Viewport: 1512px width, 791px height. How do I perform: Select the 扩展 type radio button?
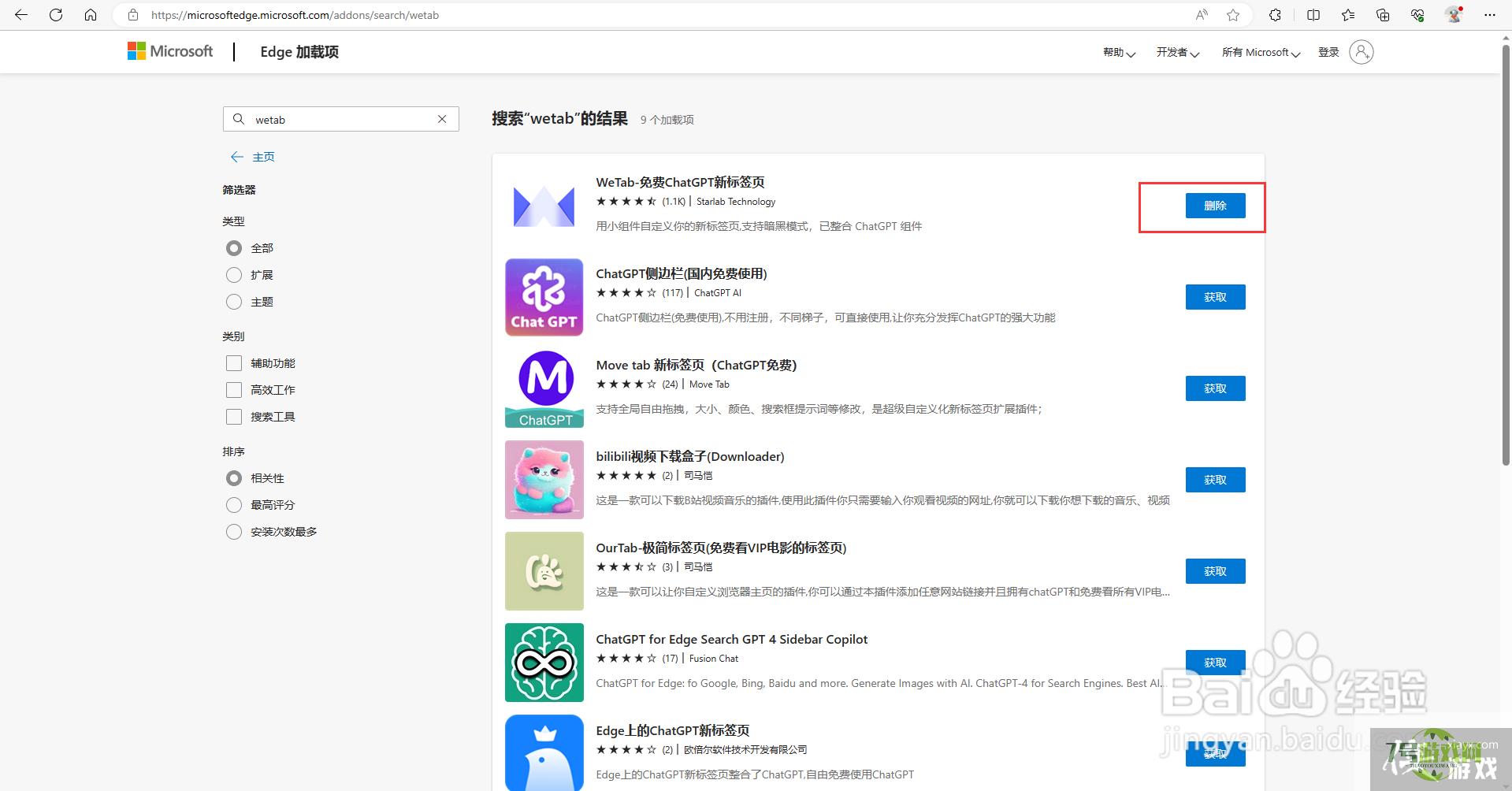tap(234, 275)
